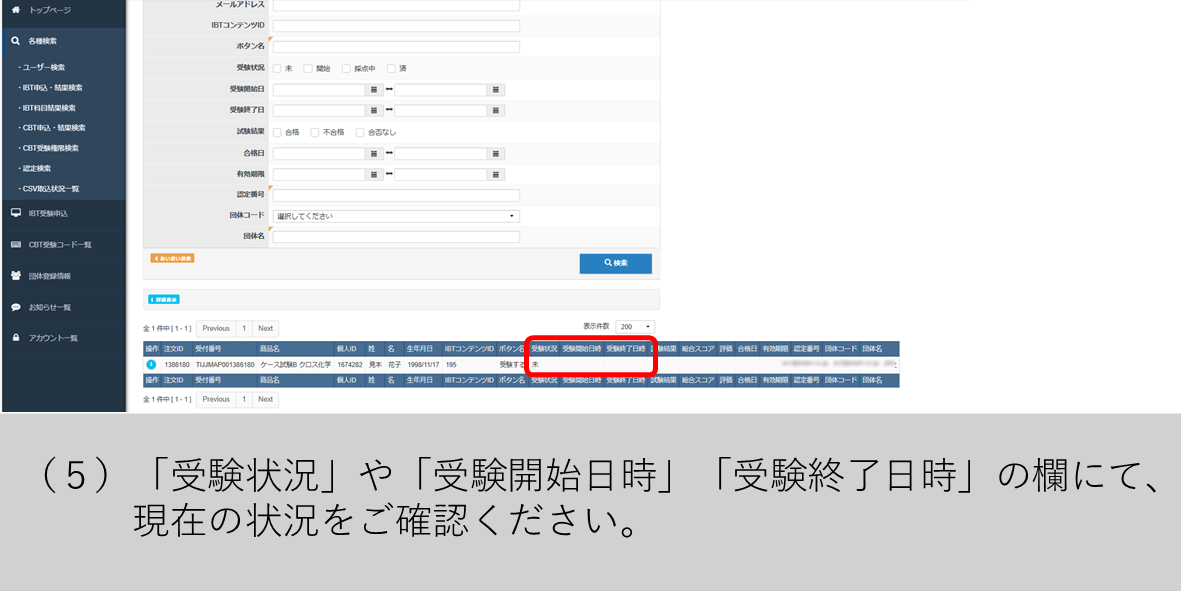1181x591 pixels.
Task: Click the IBT受験申込 monitor icon
Action: [x=16, y=213]
